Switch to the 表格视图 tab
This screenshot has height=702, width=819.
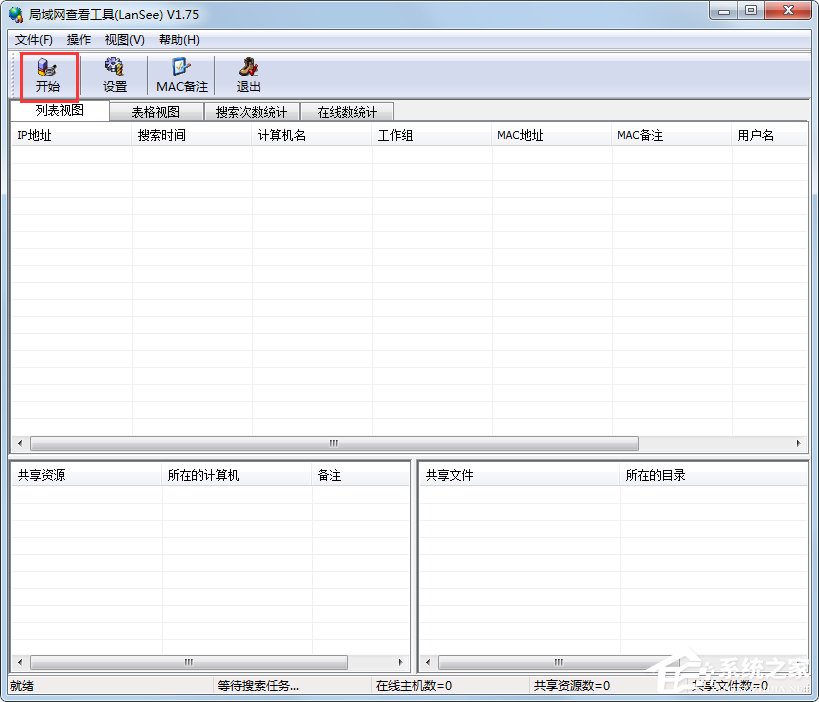click(155, 111)
